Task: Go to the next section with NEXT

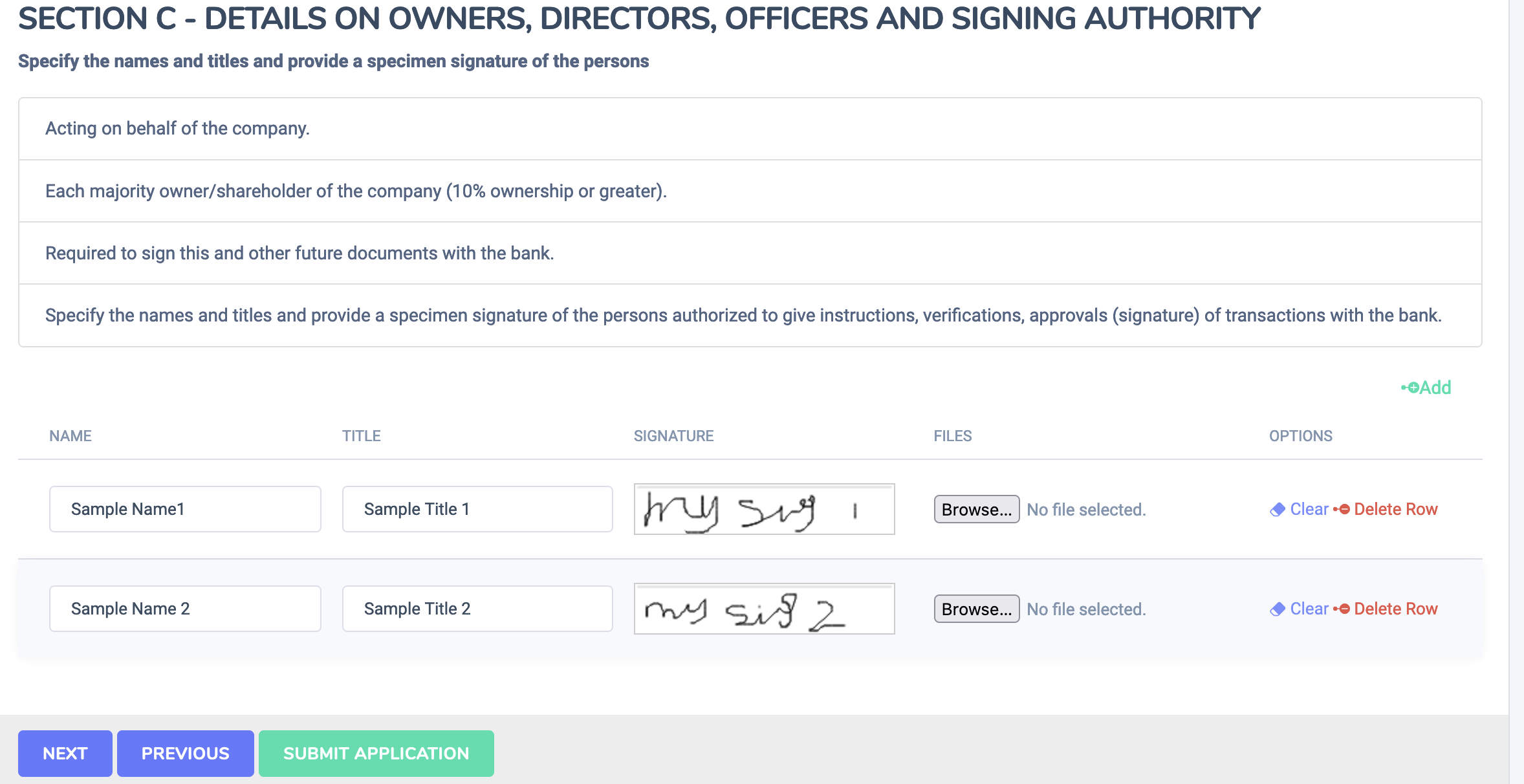Action: [65, 754]
